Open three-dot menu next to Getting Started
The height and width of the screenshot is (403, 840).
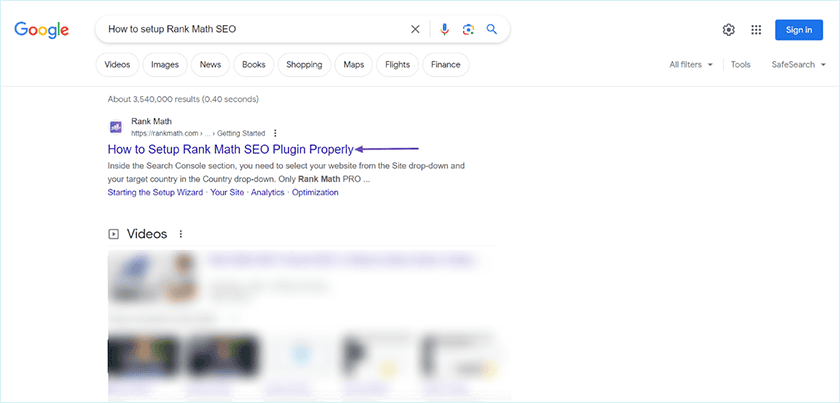click(275, 133)
